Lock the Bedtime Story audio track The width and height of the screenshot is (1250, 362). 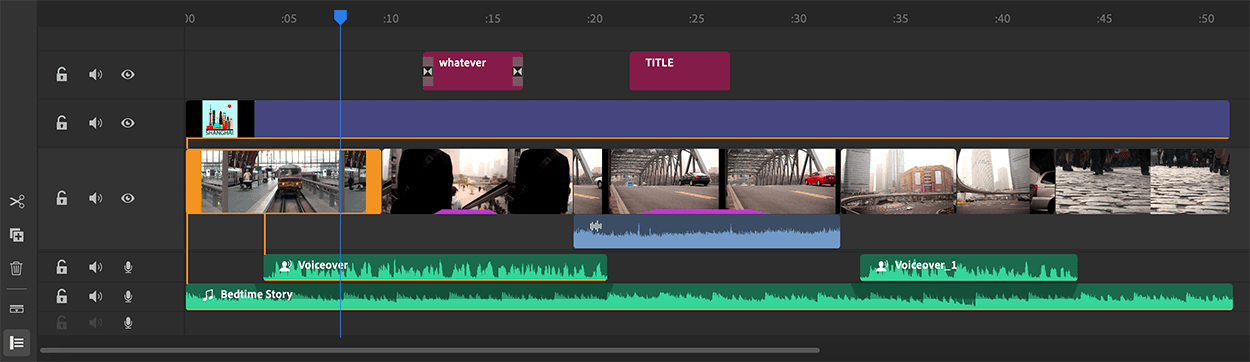61,296
